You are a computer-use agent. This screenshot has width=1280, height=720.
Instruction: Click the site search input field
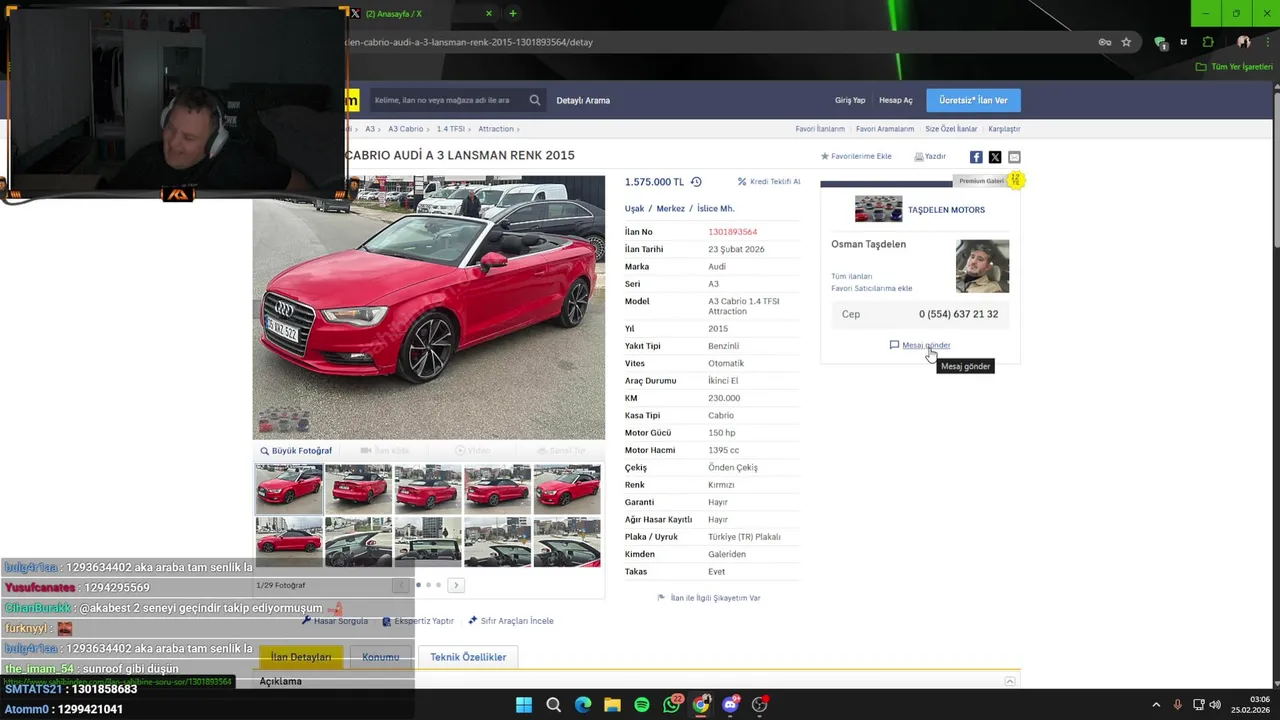[x=446, y=100]
